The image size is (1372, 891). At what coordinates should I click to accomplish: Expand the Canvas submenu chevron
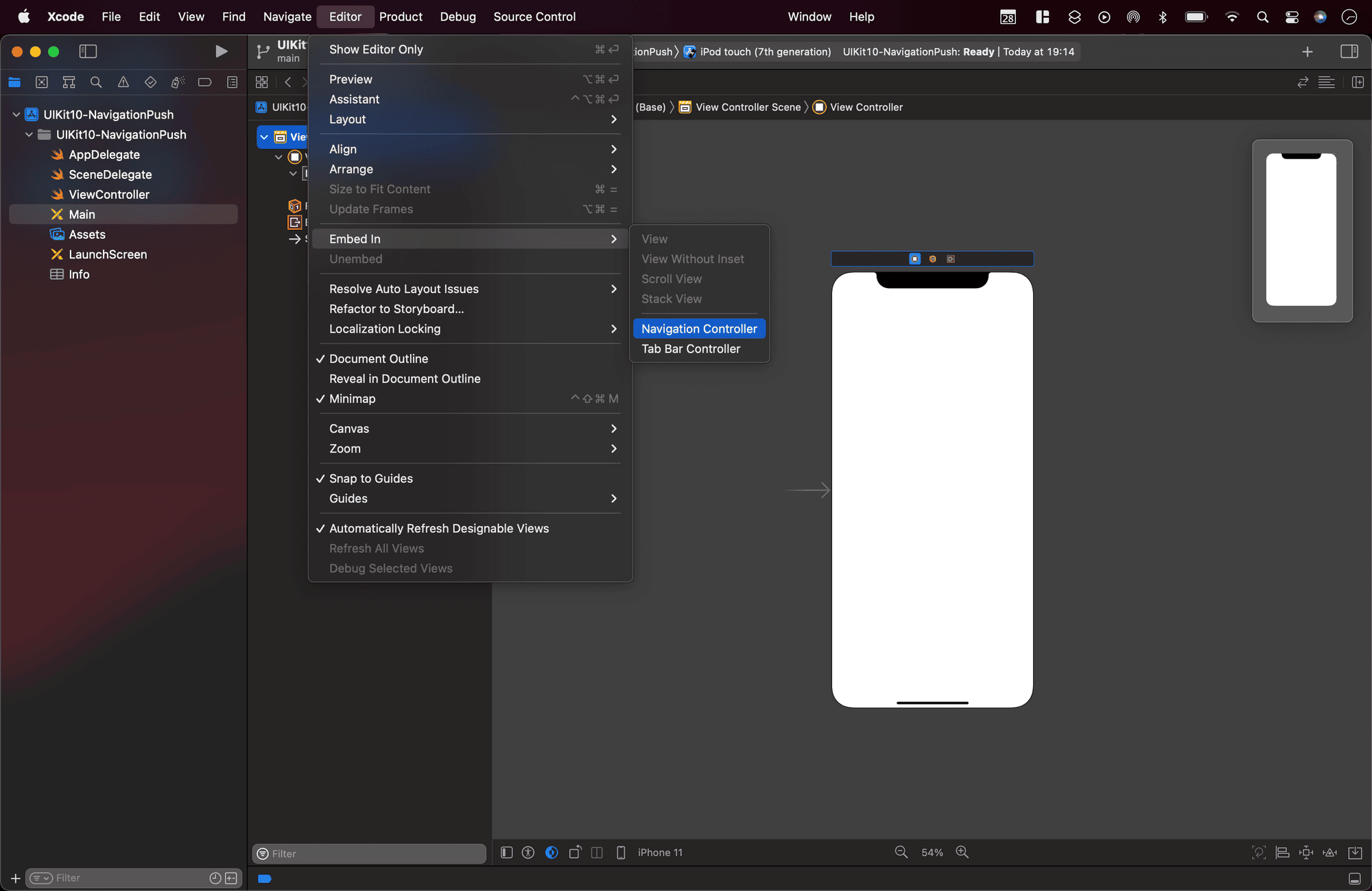click(x=613, y=428)
